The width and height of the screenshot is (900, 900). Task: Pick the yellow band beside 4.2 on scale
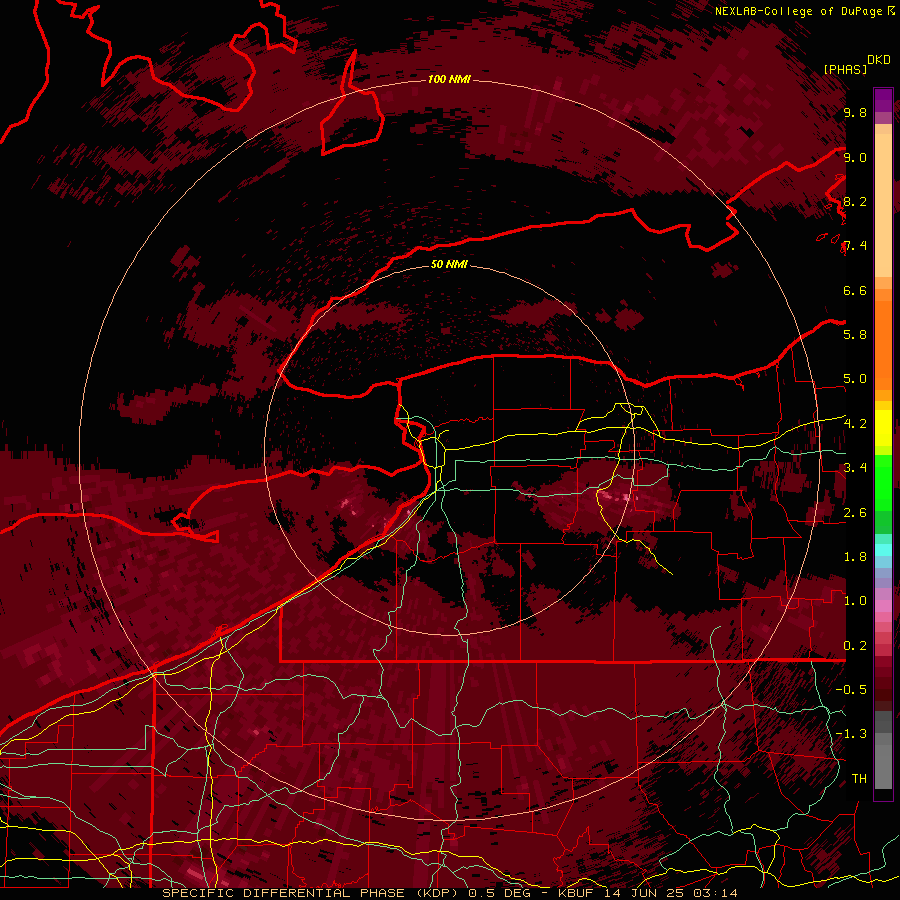883,428
